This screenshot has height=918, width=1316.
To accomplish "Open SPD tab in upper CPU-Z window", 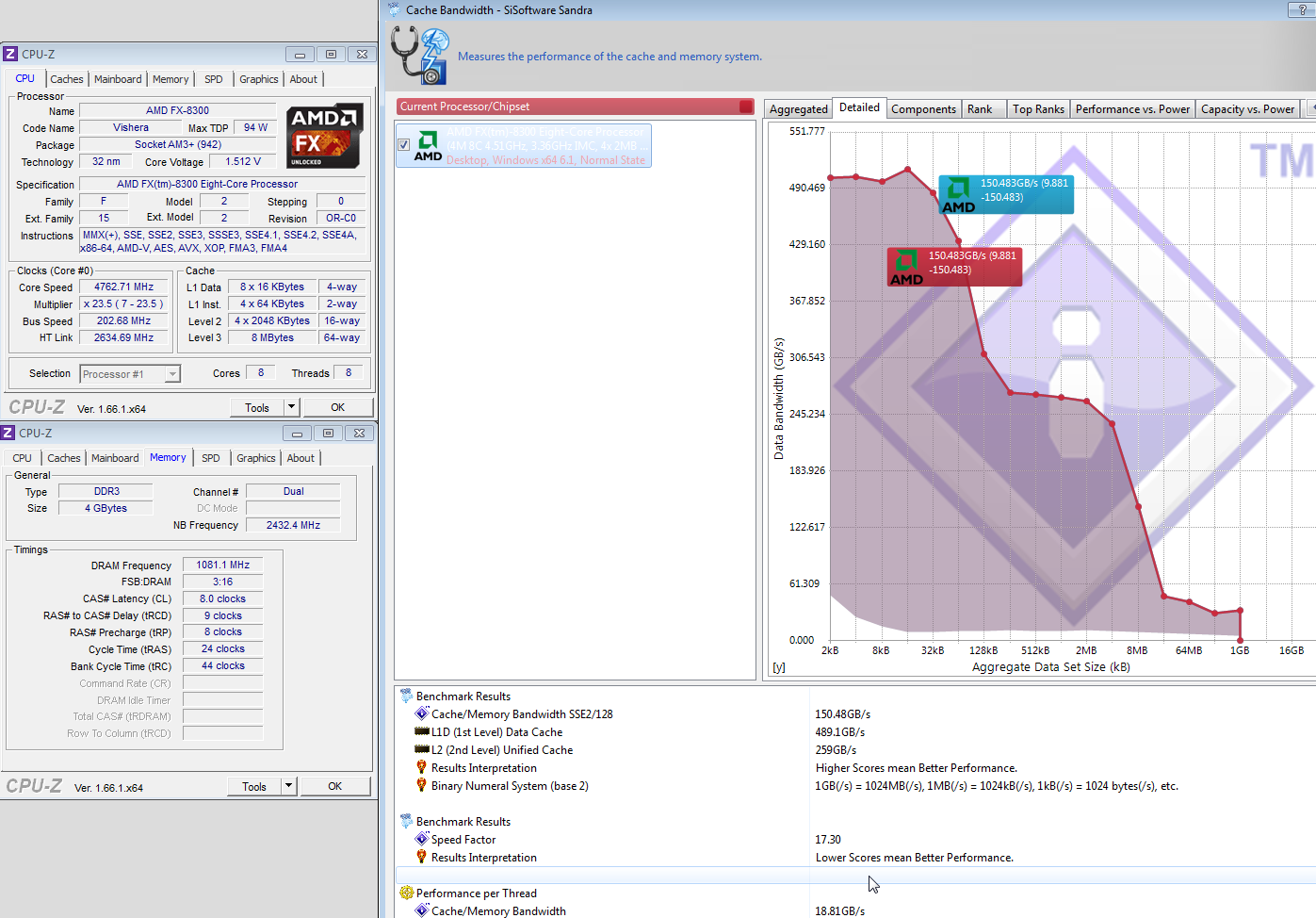I will (x=214, y=79).
